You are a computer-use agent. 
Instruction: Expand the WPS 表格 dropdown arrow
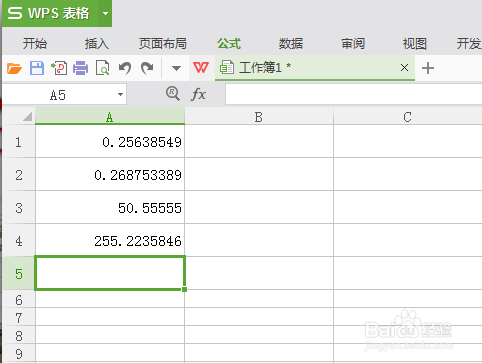click(x=105, y=14)
